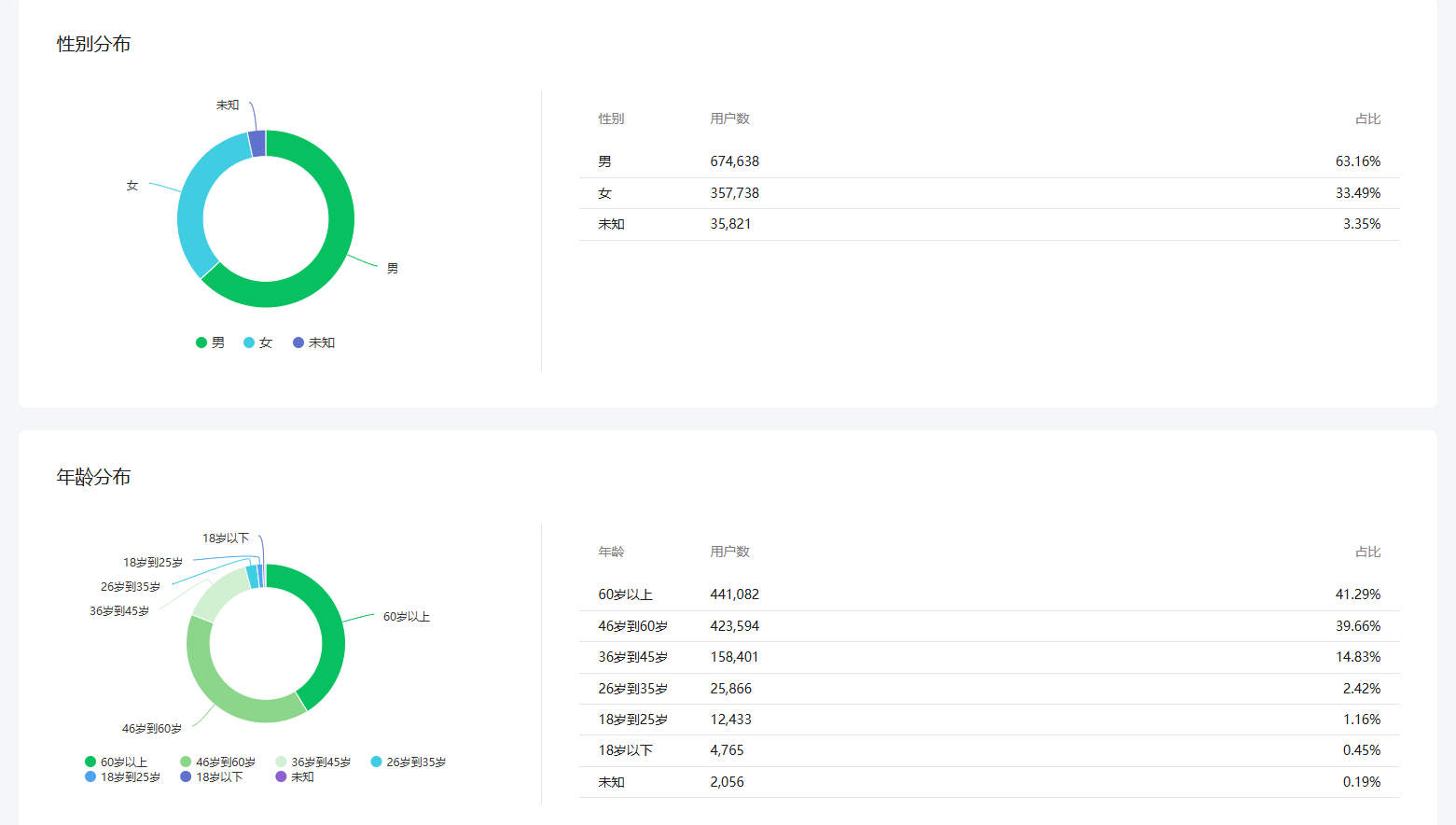Viewport: 1456px width, 825px height.
Task: Click the purple 未知 slice of the gender donut
Action: click(x=257, y=144)
